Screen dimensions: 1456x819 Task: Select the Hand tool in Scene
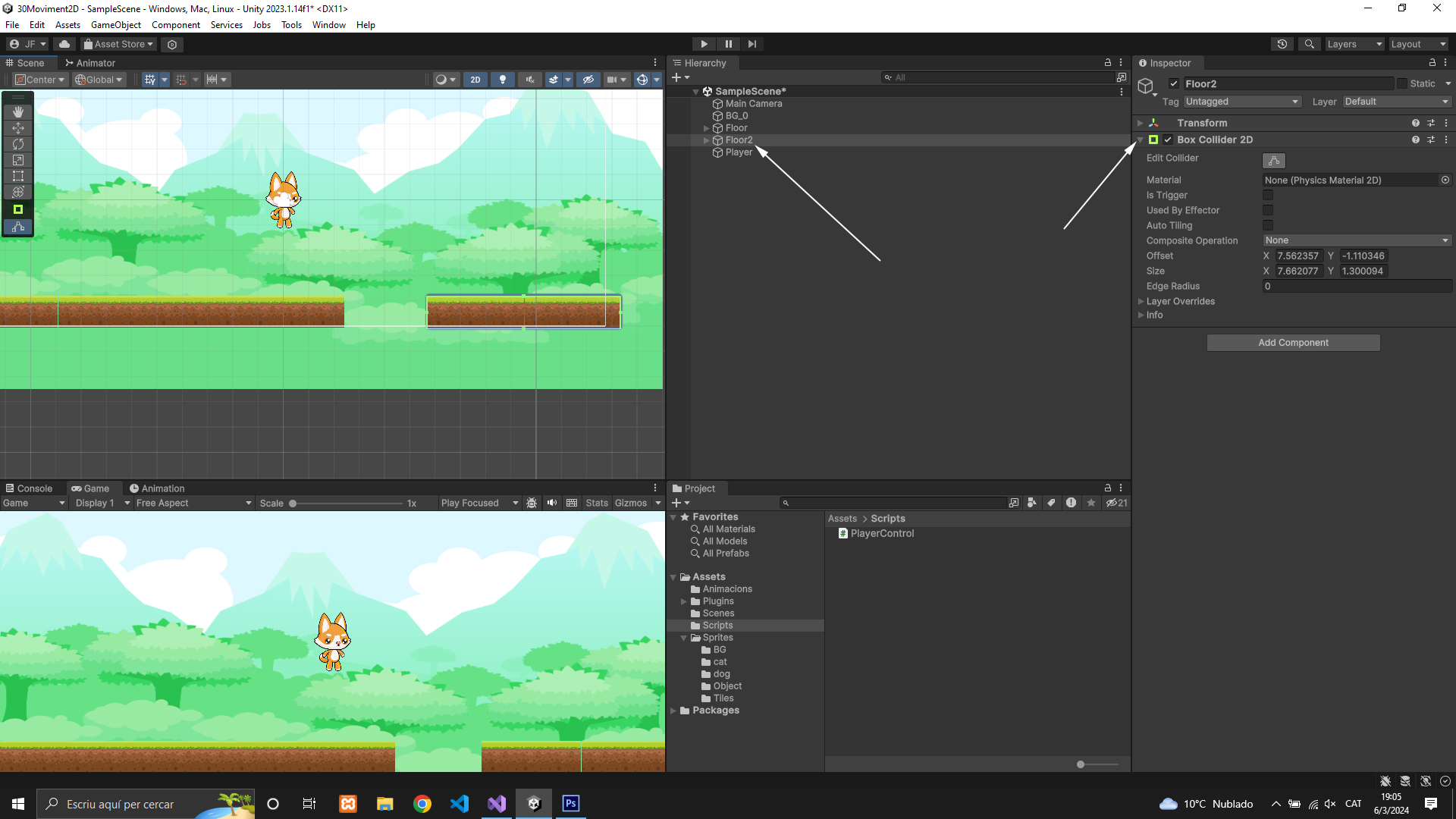[18, 111]
